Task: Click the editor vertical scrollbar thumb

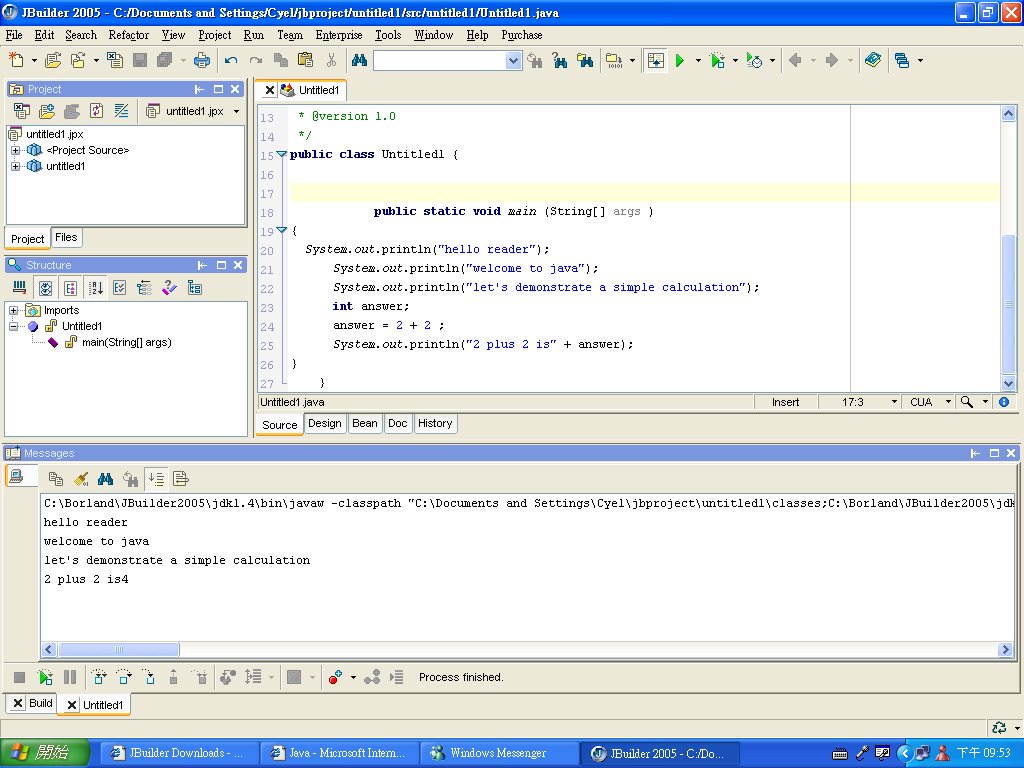Action: (x=1008, y=304)
